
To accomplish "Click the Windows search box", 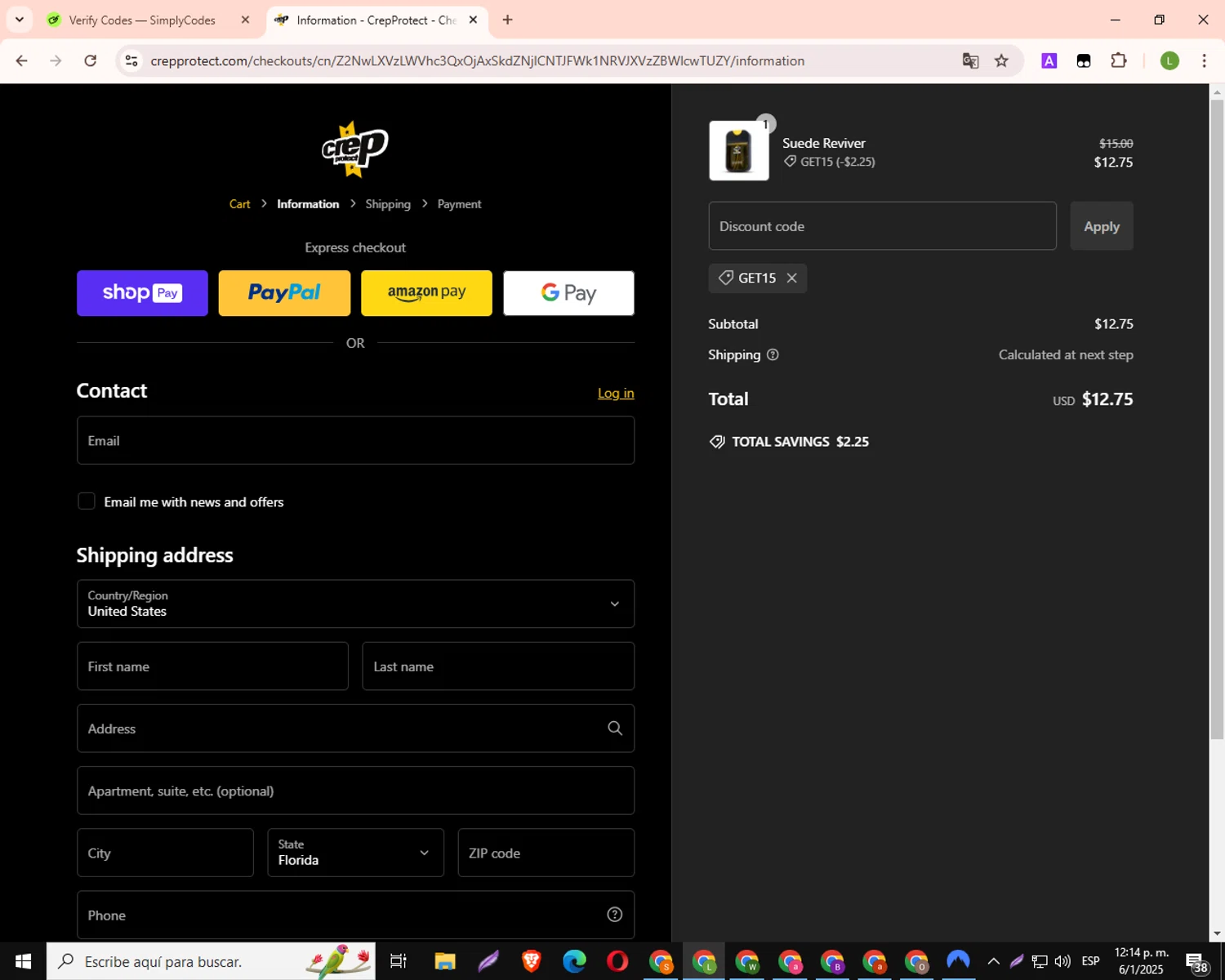I will point(211,961).
